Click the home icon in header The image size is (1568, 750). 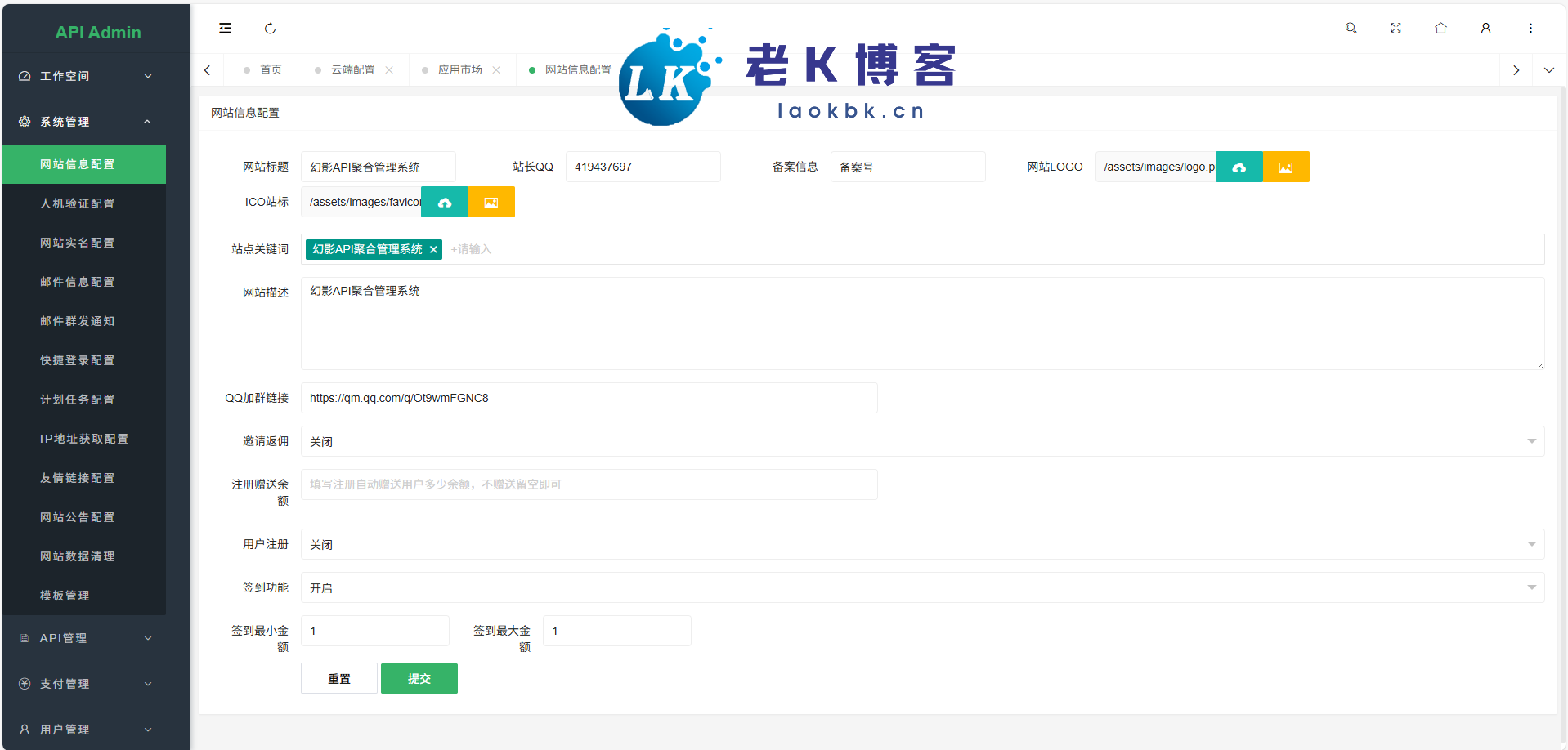point(1440,29)
